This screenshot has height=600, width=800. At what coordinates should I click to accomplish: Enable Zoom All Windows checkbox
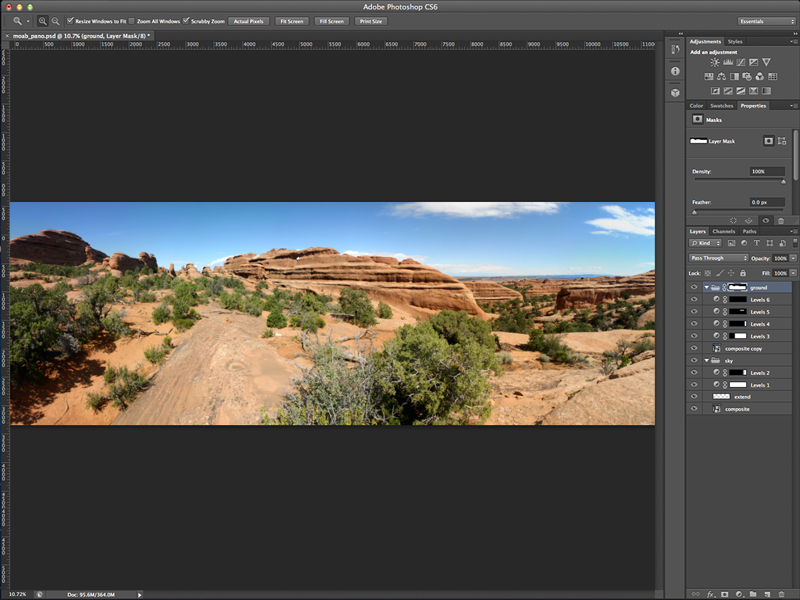pos(132,21)
